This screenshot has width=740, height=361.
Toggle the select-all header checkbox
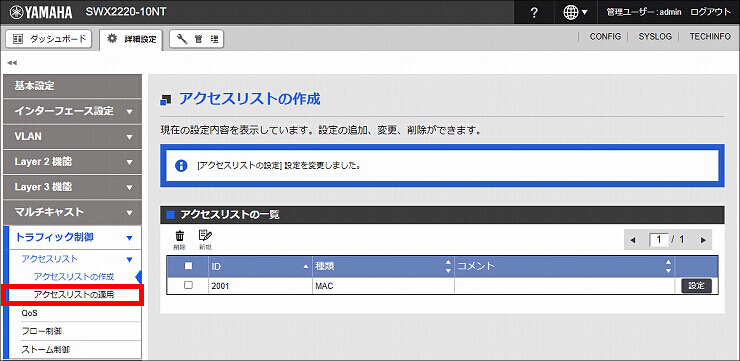[188, 266]
